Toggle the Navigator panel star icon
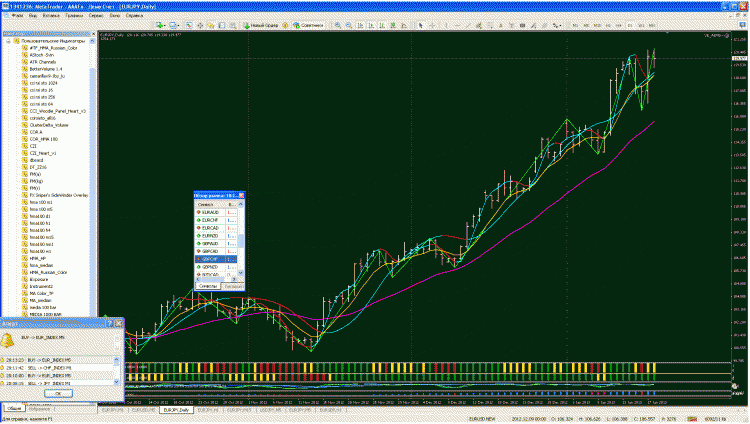The image size is (750, 424). pyautogui.click(x=210, y=25)
